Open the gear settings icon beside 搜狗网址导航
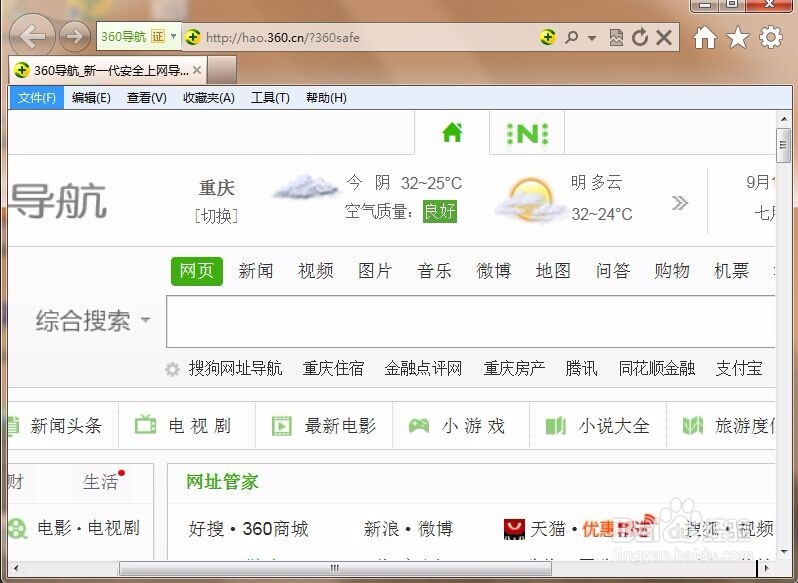The image size is (798, 583). (173, 369)
